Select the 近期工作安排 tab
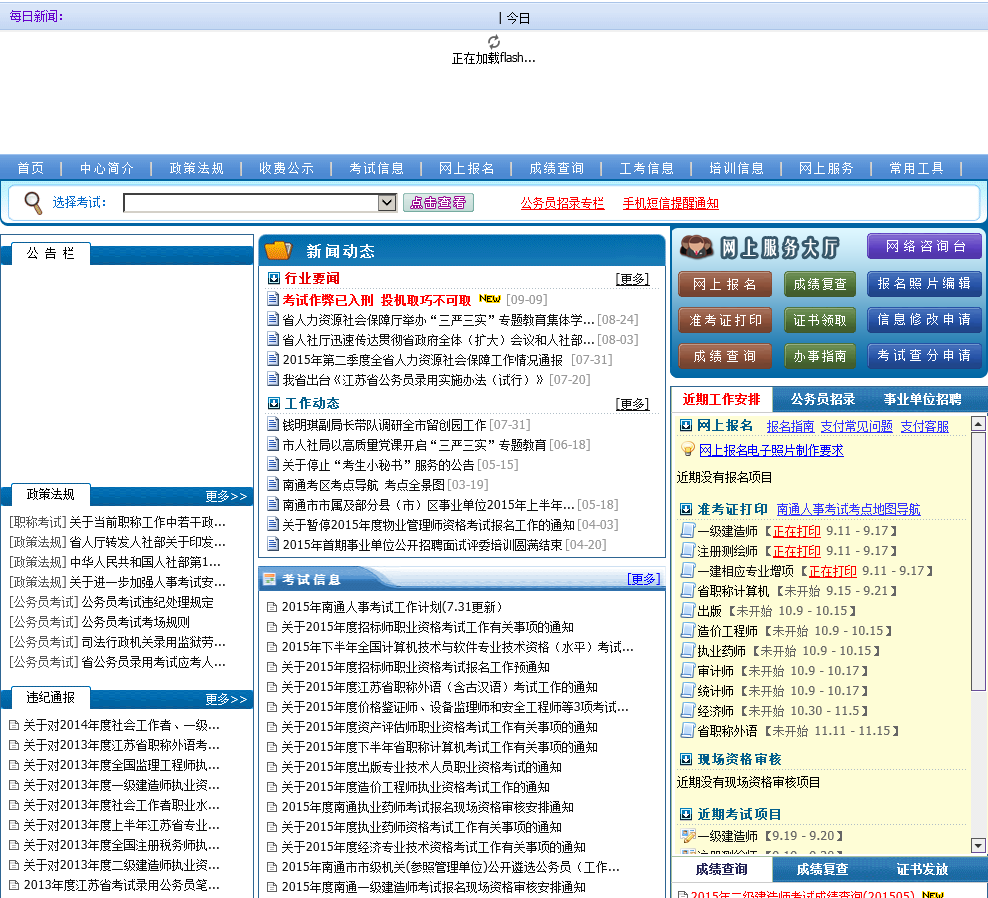The width and height of the screenshot is (988, 898). pos(721,400)
